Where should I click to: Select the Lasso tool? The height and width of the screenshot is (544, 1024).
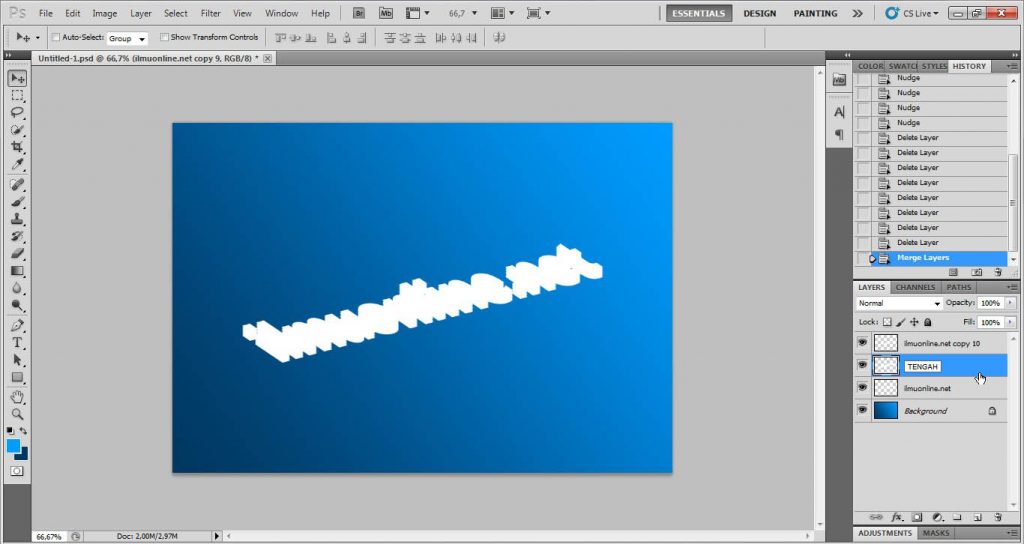(17, 112)
